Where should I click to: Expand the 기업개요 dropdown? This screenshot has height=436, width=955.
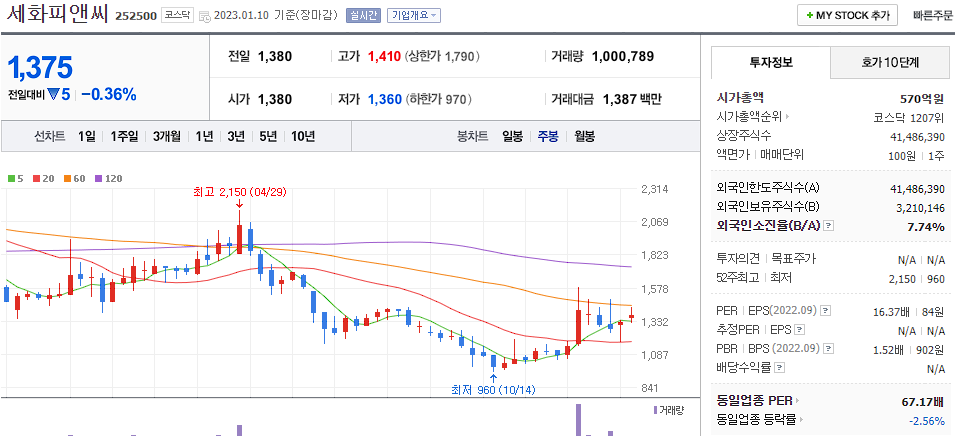[414, 16]
